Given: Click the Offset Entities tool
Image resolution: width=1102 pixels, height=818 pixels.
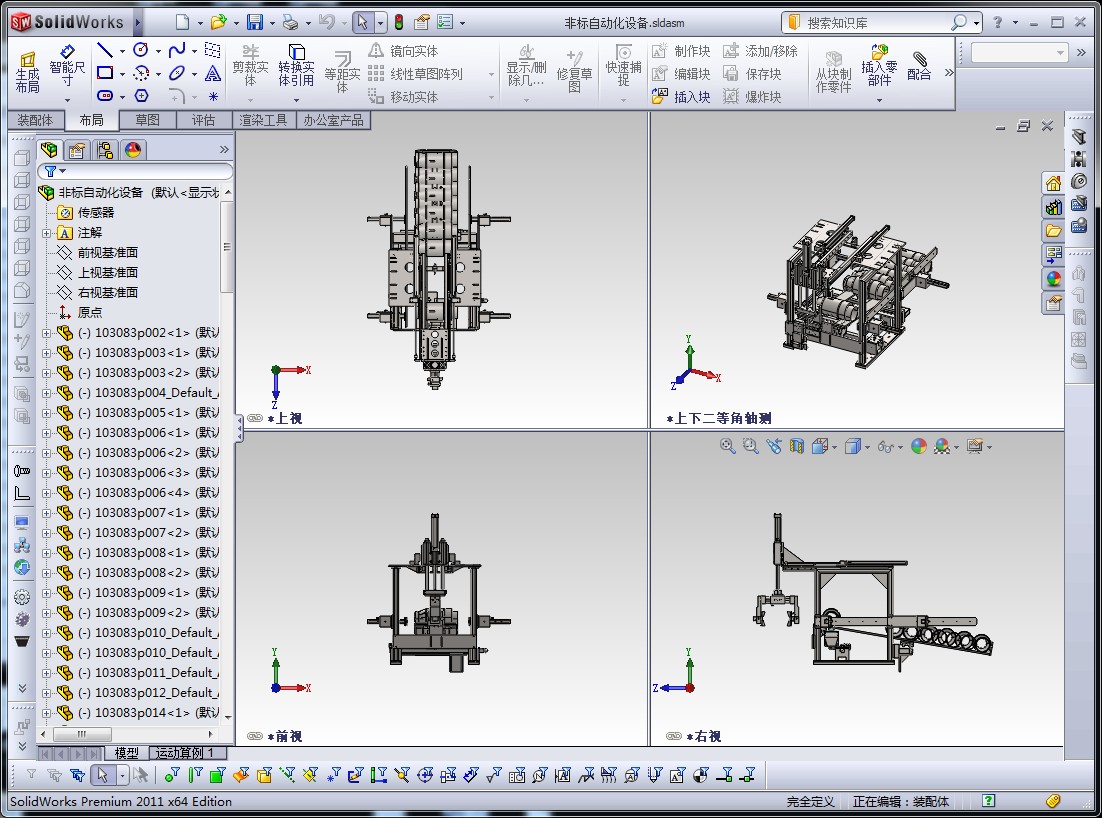Looking at the screenshot, I should point(342,72).
